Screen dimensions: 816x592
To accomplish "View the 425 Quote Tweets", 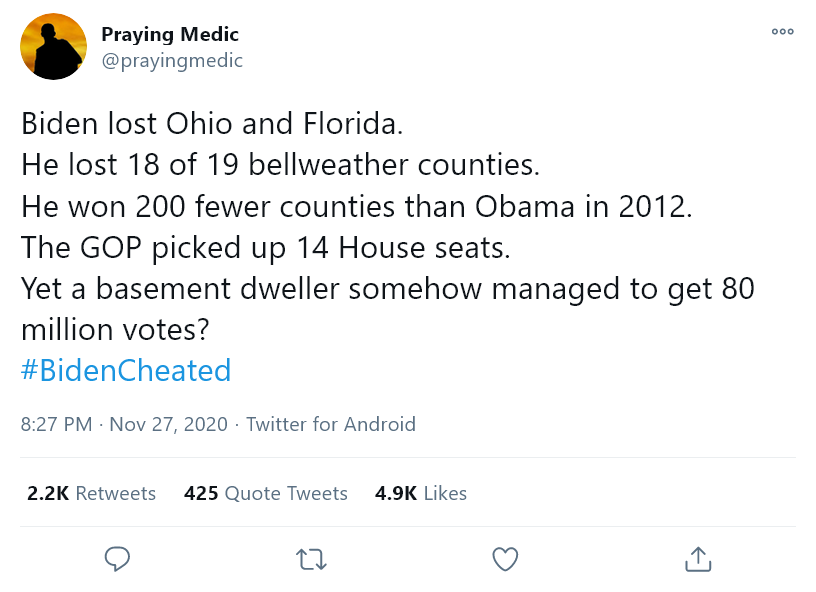I will (266, 493).
